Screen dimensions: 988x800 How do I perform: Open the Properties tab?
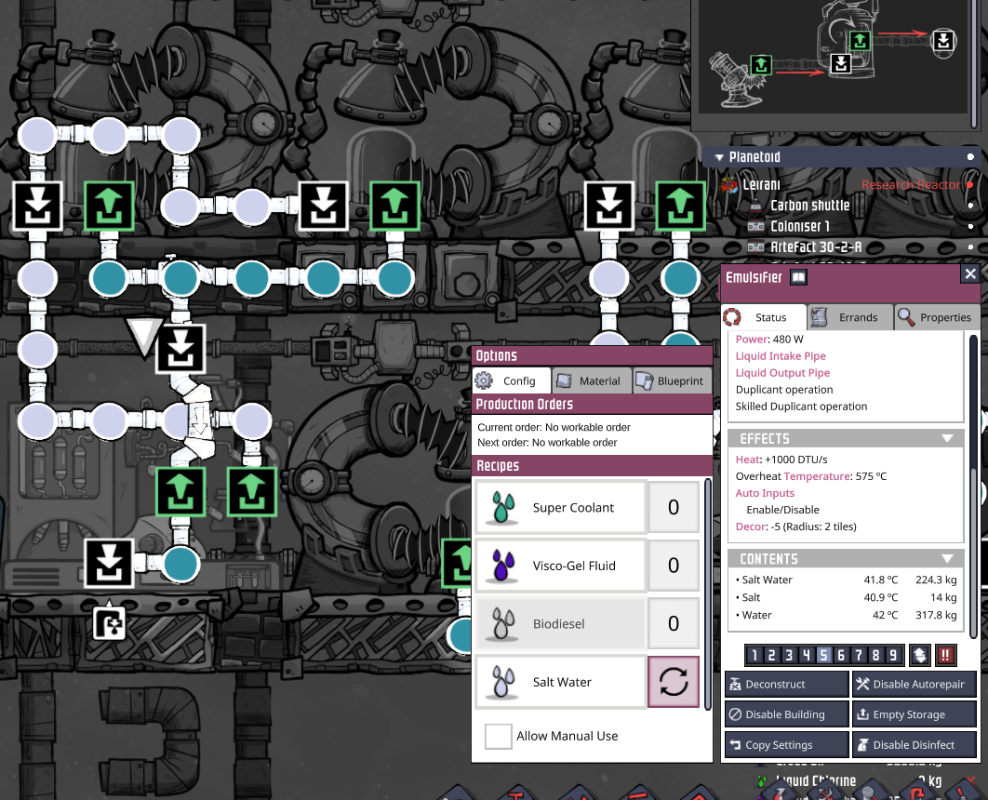point(937,317)
